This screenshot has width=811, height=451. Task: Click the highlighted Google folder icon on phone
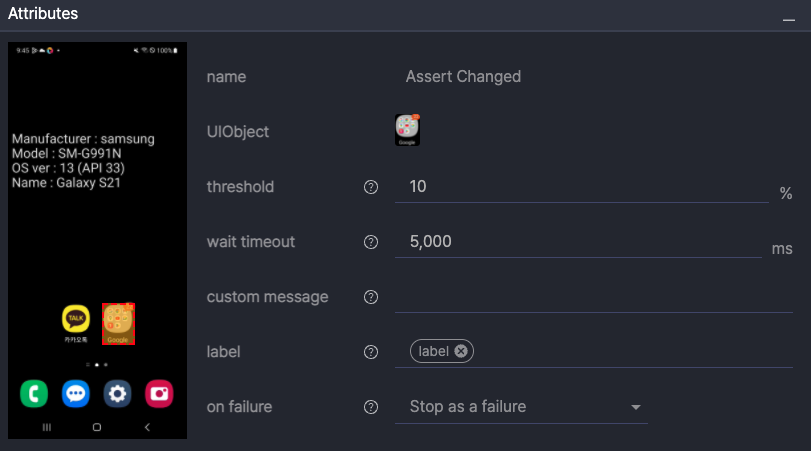(x=118, y=323)
